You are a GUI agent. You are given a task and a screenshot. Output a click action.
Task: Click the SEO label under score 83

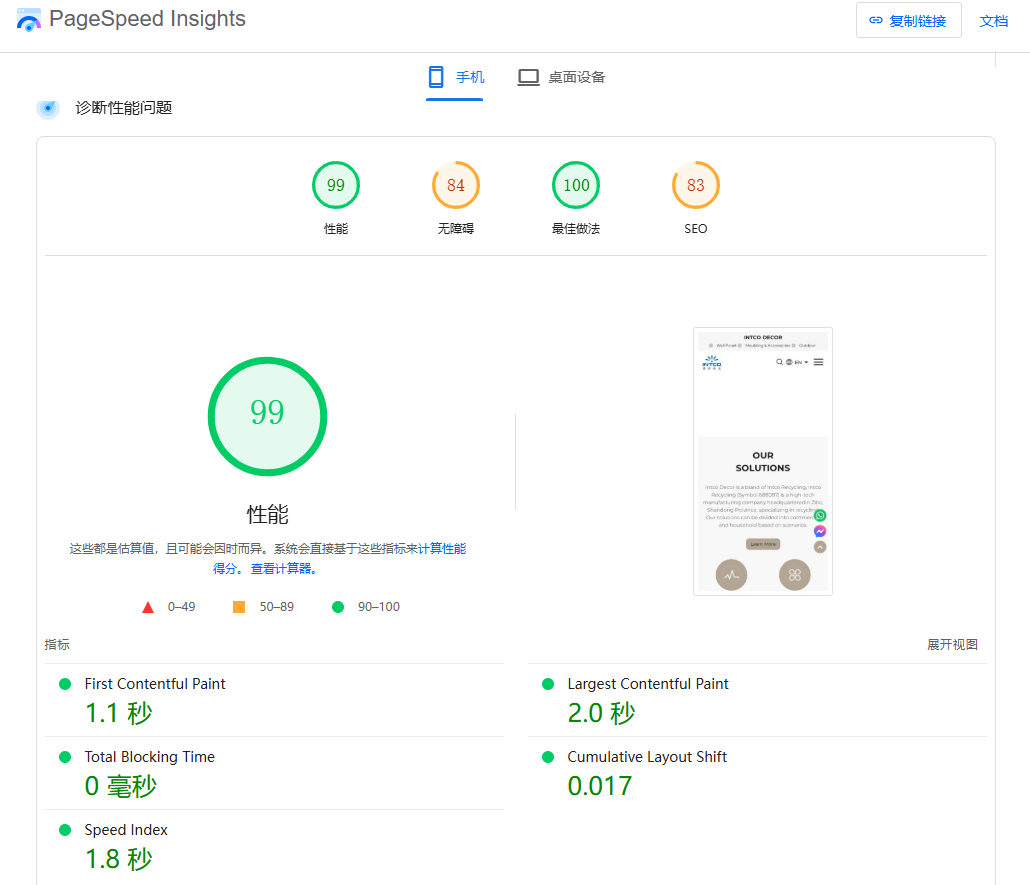click(696, 229)
